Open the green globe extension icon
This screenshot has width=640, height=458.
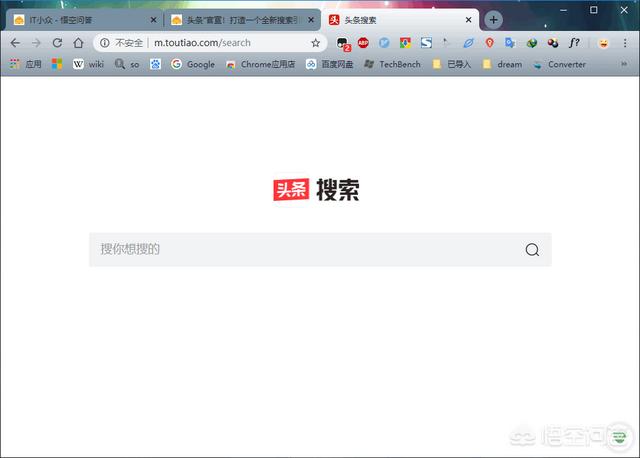point(531,42)
